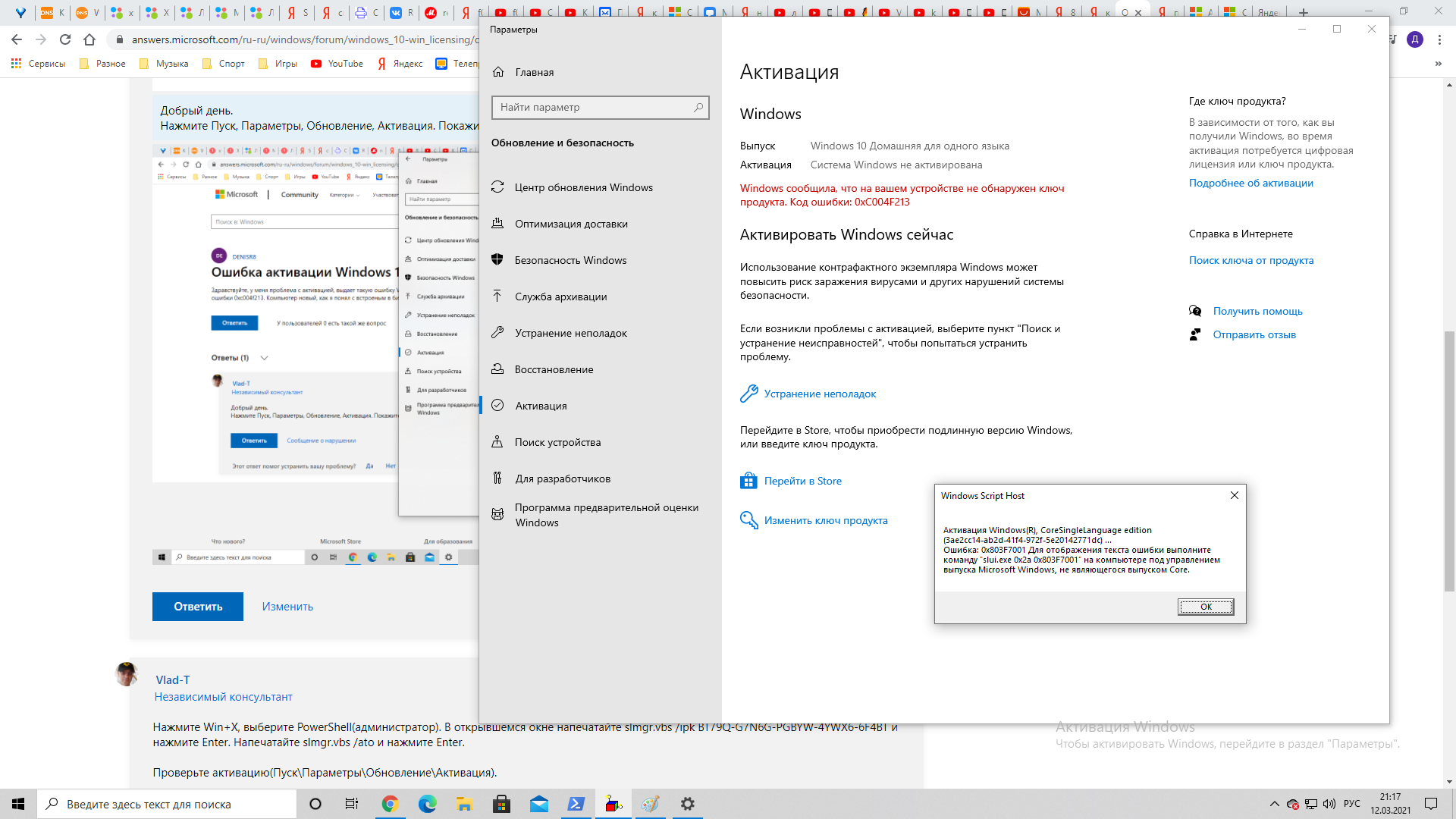1456x819 pixels.
Task: Switch input language РУС
Action: click(1351, 804)
